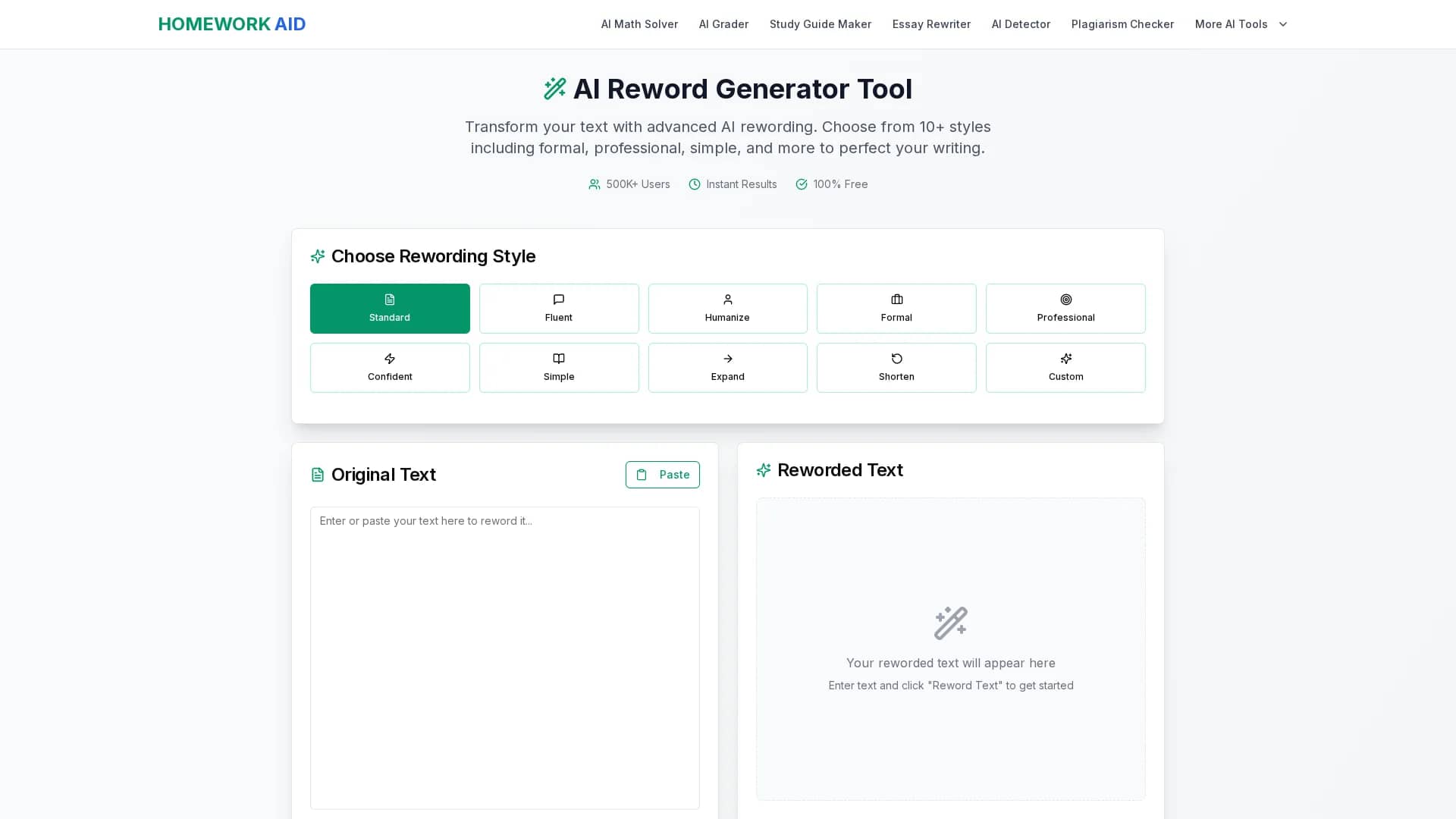Click the document icon on the Standard style
1456x819 pixels.
click(x=390, y=300)
